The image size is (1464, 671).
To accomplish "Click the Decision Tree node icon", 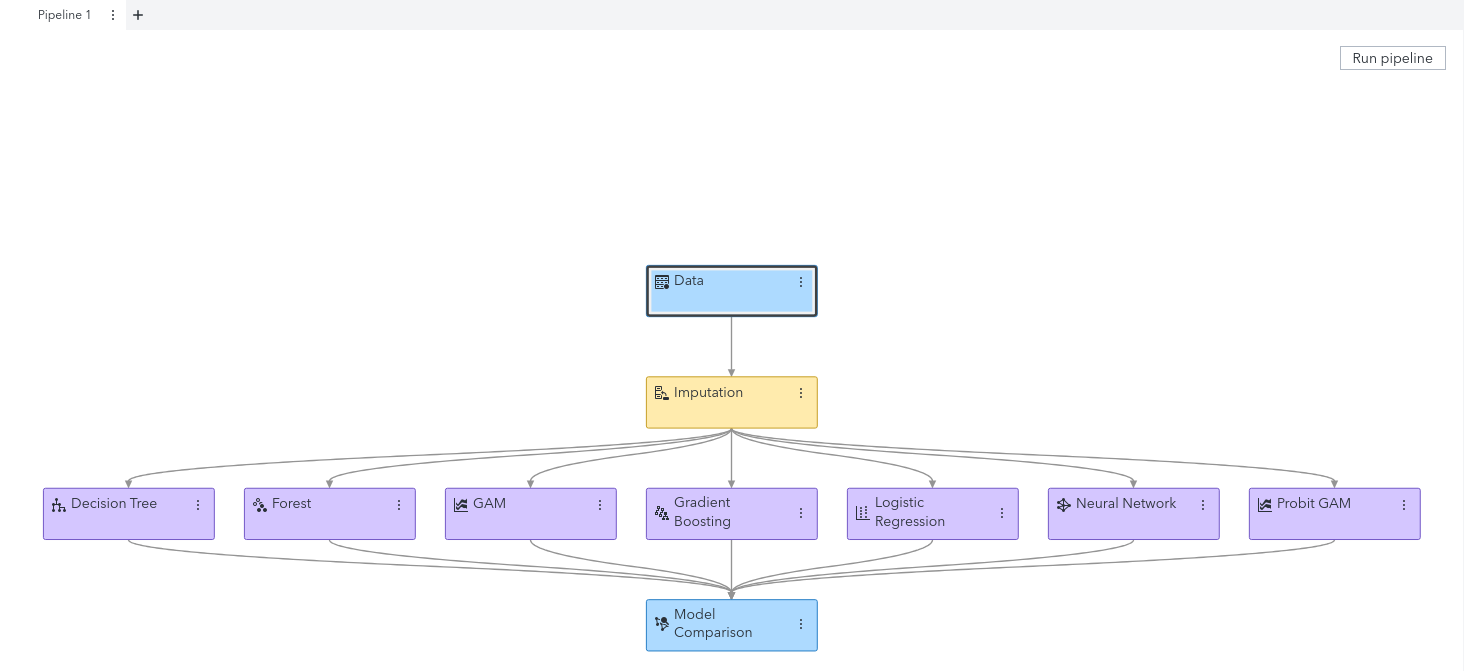I will (x=58, y=505).
